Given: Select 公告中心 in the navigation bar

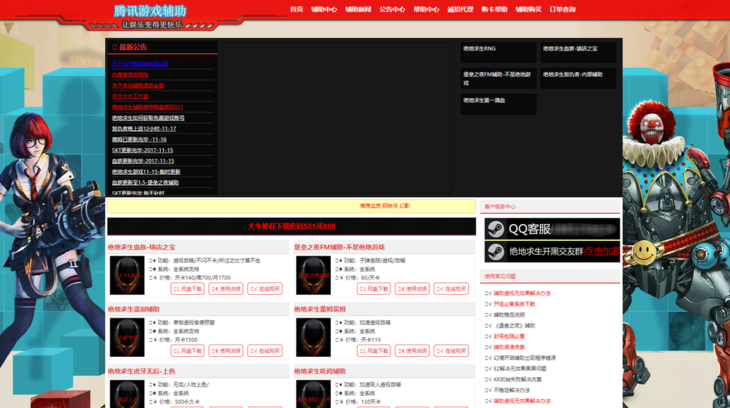Looking at the screenshot, I should (392, 9).
